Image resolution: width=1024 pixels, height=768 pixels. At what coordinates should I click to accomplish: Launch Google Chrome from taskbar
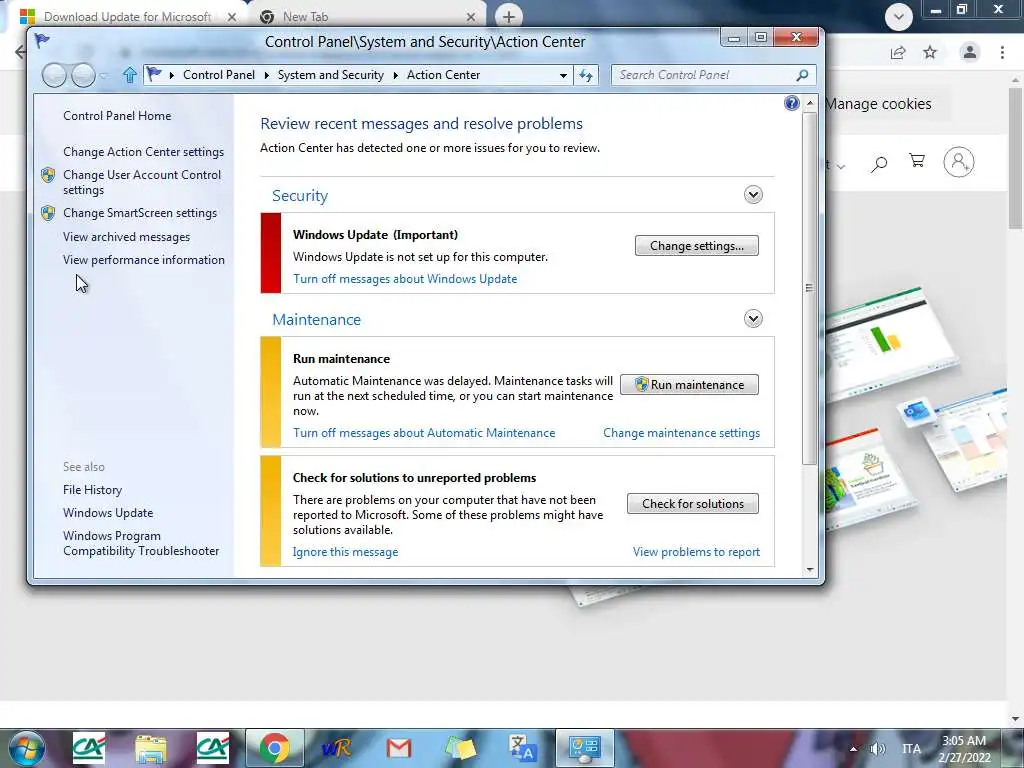[x=275, y=748]
